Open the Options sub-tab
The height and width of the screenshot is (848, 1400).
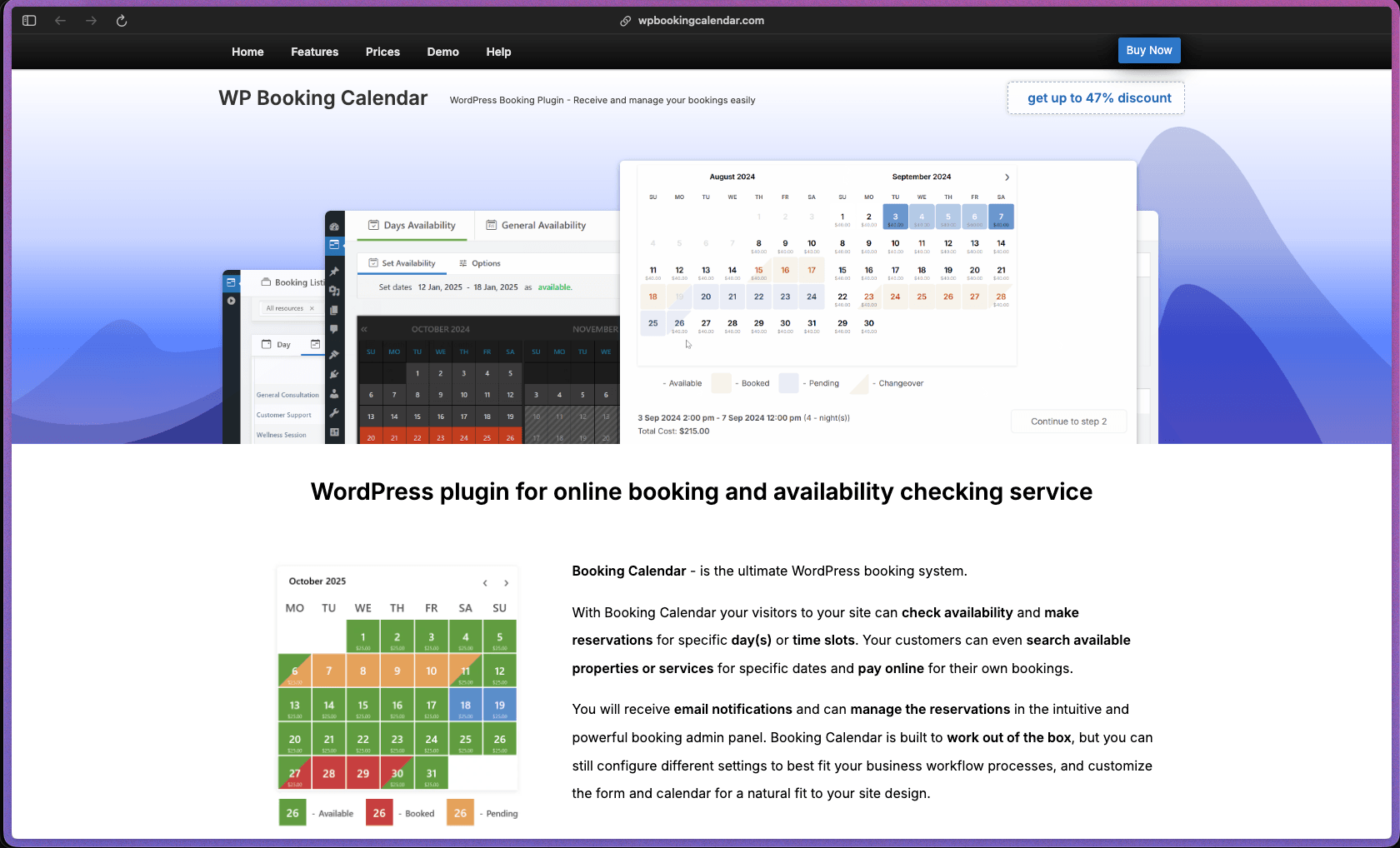coord(479,263)
